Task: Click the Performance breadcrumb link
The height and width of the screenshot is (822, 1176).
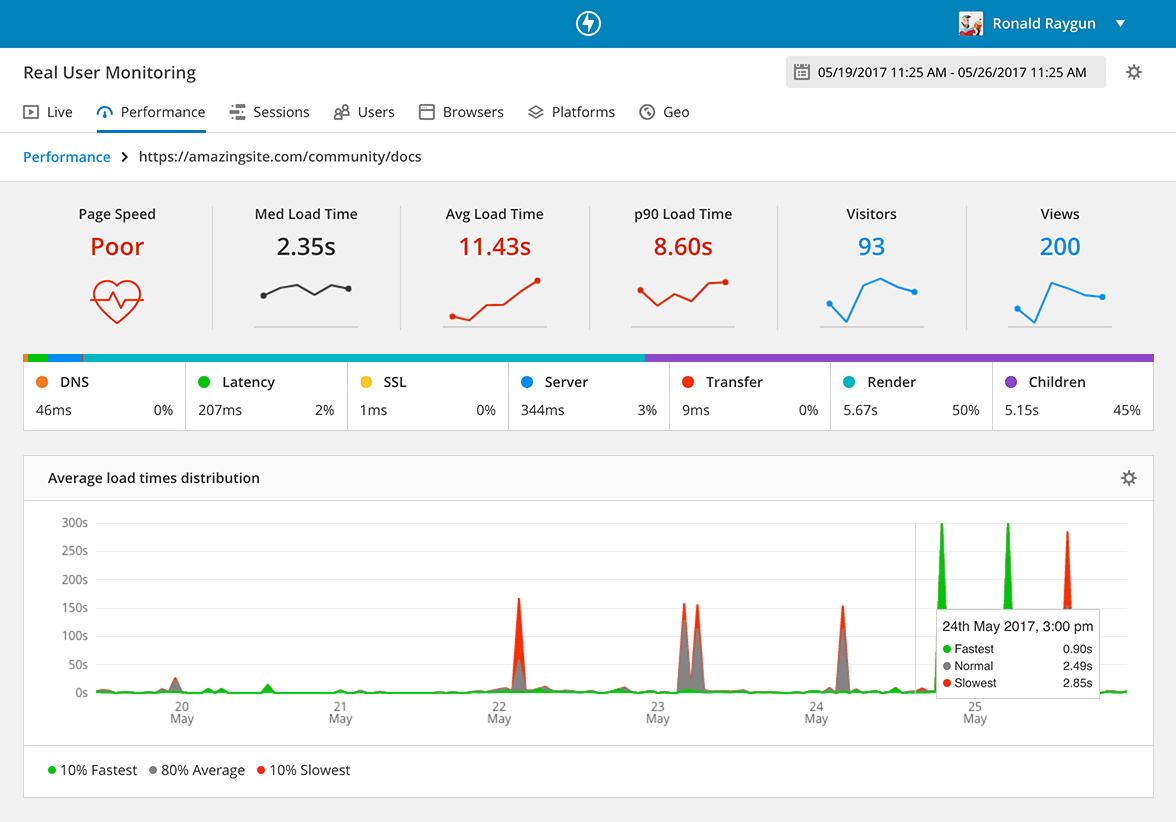Action: [66, 156]
